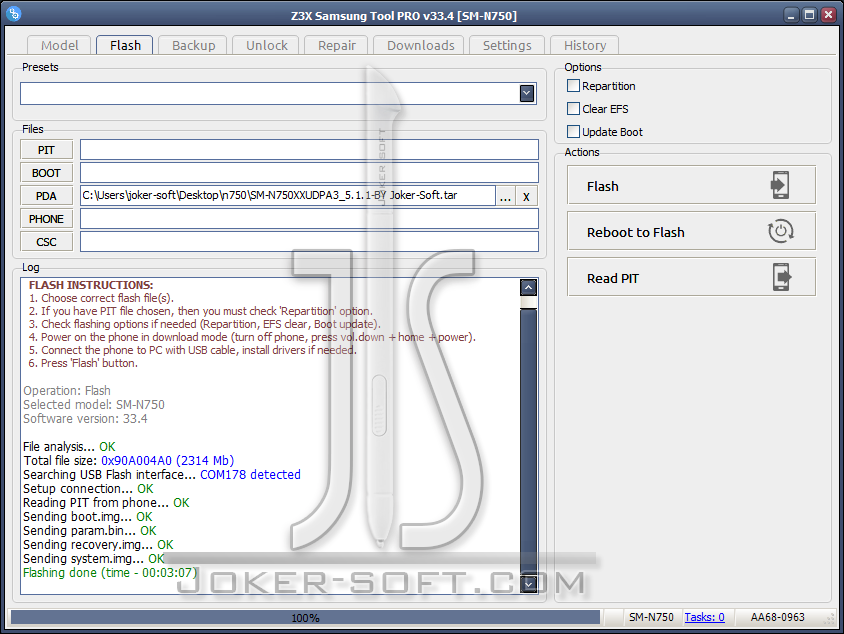Screen dimensions: 844x634
Task: Click the Read PIT button
Action: pos(691,277)
